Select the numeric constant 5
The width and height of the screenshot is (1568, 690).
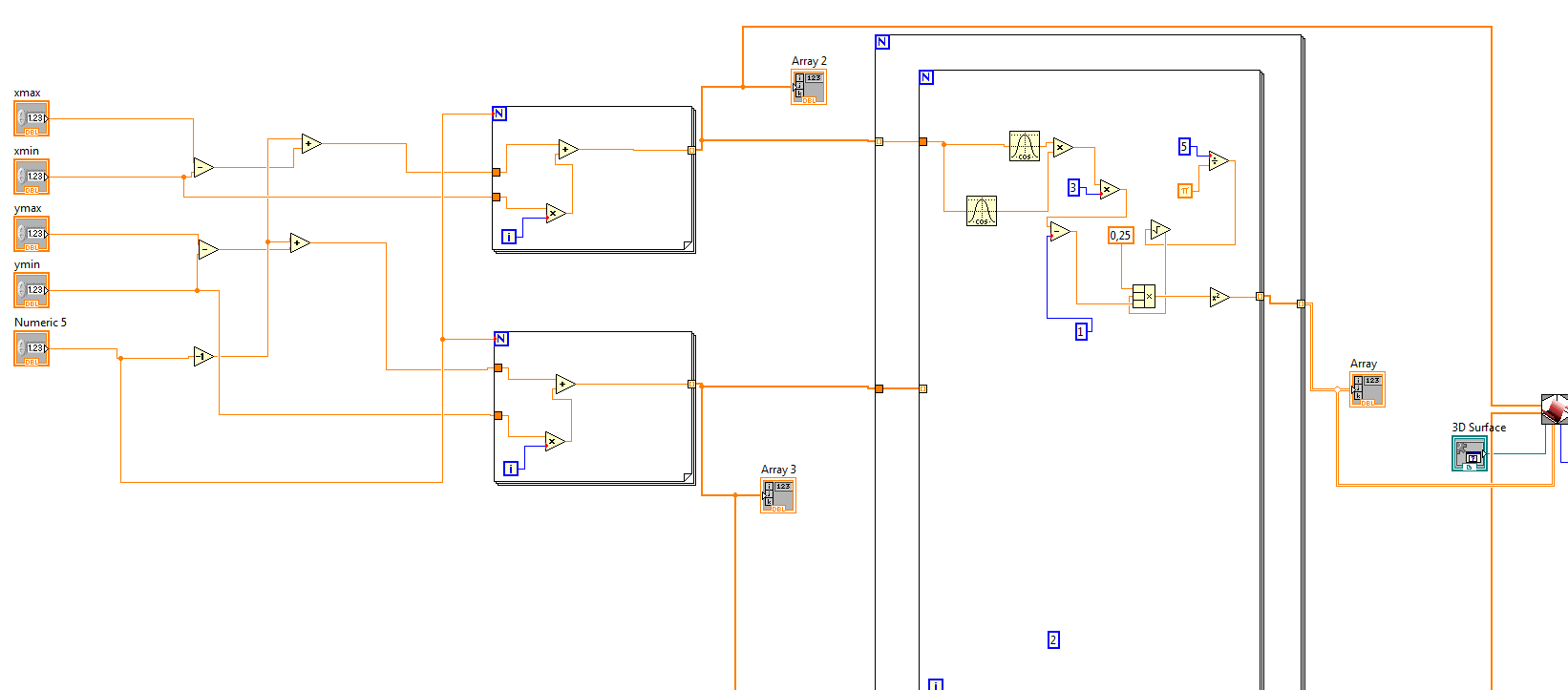1184,146
